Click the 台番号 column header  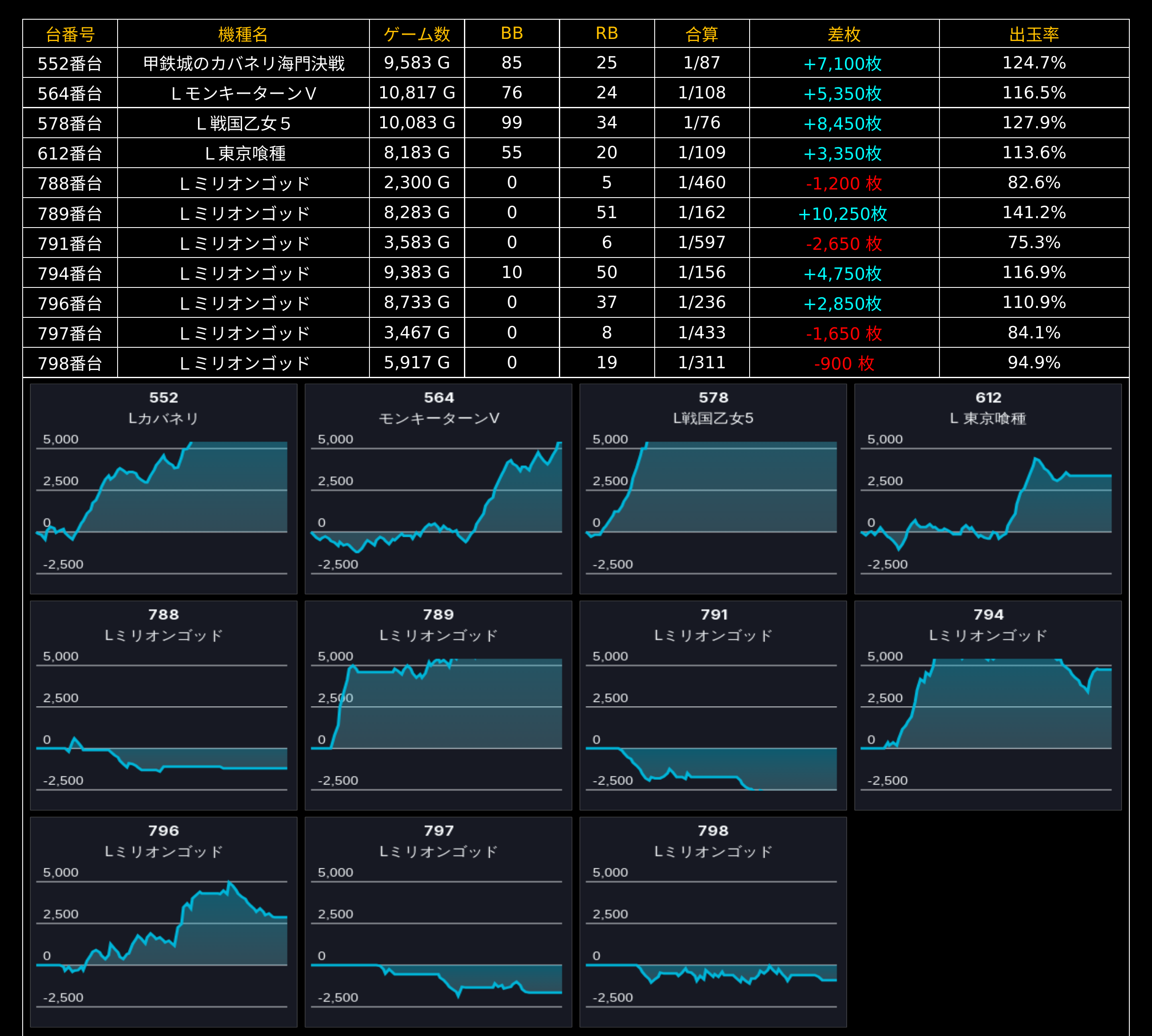pyautogui.click(x=70, y=34)
